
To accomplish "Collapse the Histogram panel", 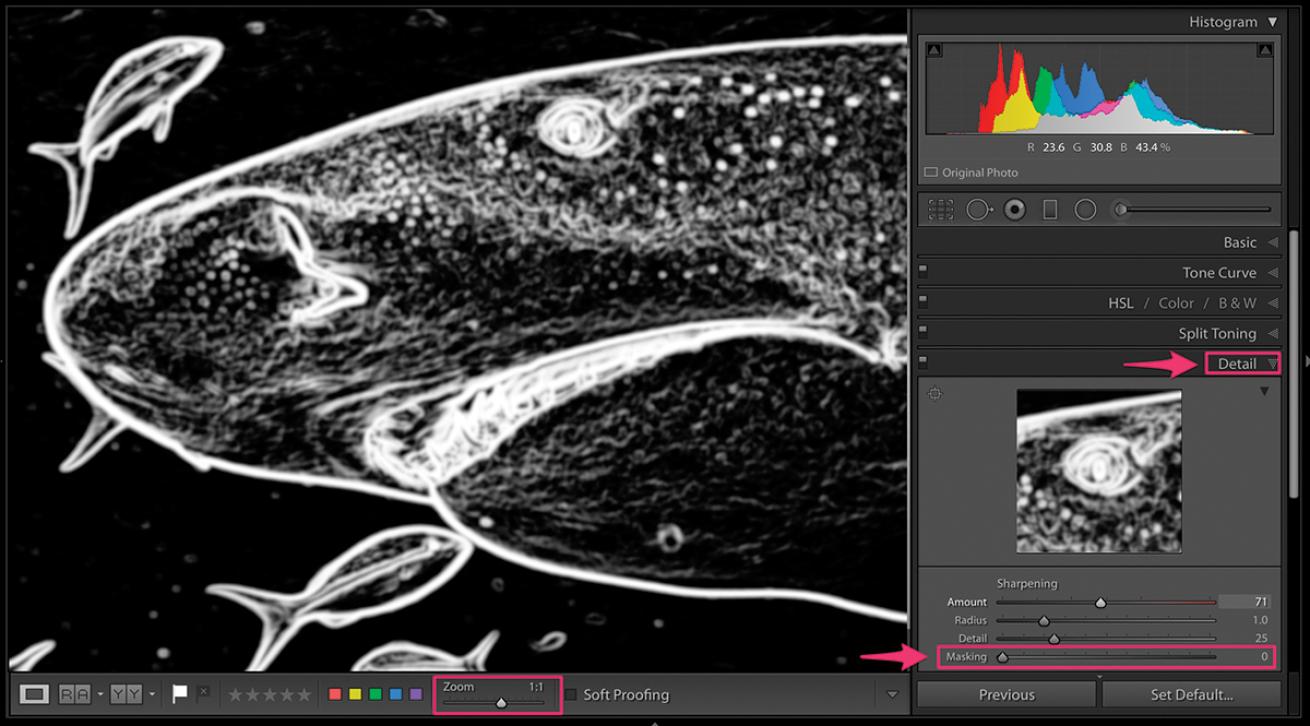I will click(1272, 21).
